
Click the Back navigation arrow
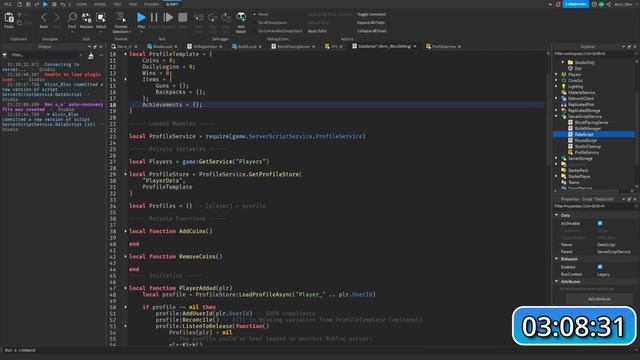(x=44, y=18)
